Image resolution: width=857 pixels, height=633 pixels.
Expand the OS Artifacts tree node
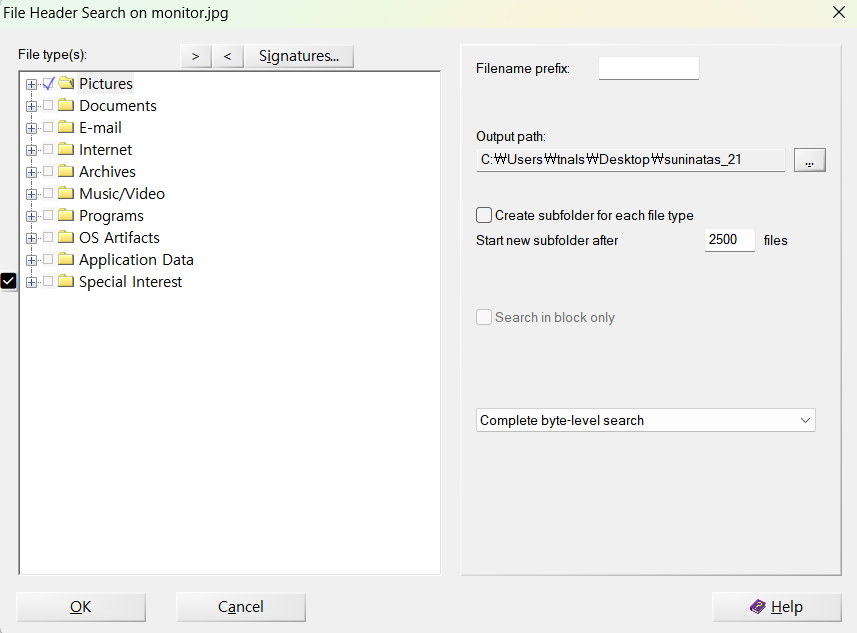pyautogui.click(x=31, y=238)
